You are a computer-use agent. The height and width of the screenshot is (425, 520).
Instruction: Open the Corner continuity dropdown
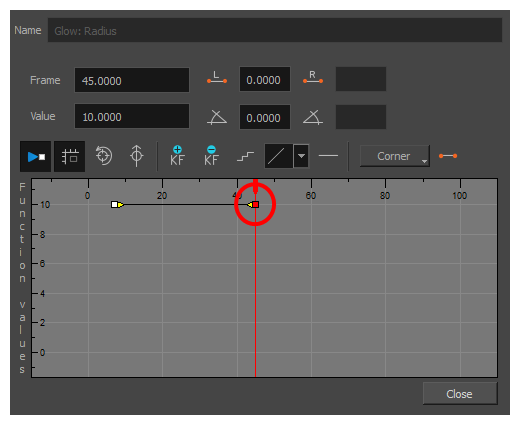[x=395, y=156]
